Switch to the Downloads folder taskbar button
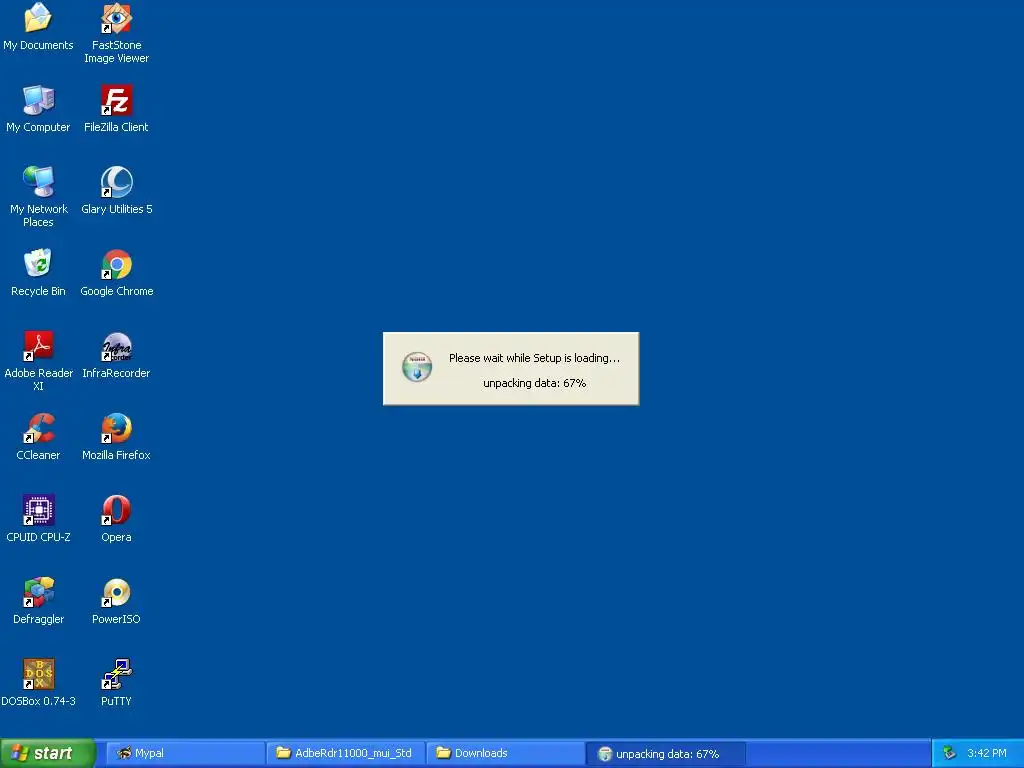 (x=506, y=754)
